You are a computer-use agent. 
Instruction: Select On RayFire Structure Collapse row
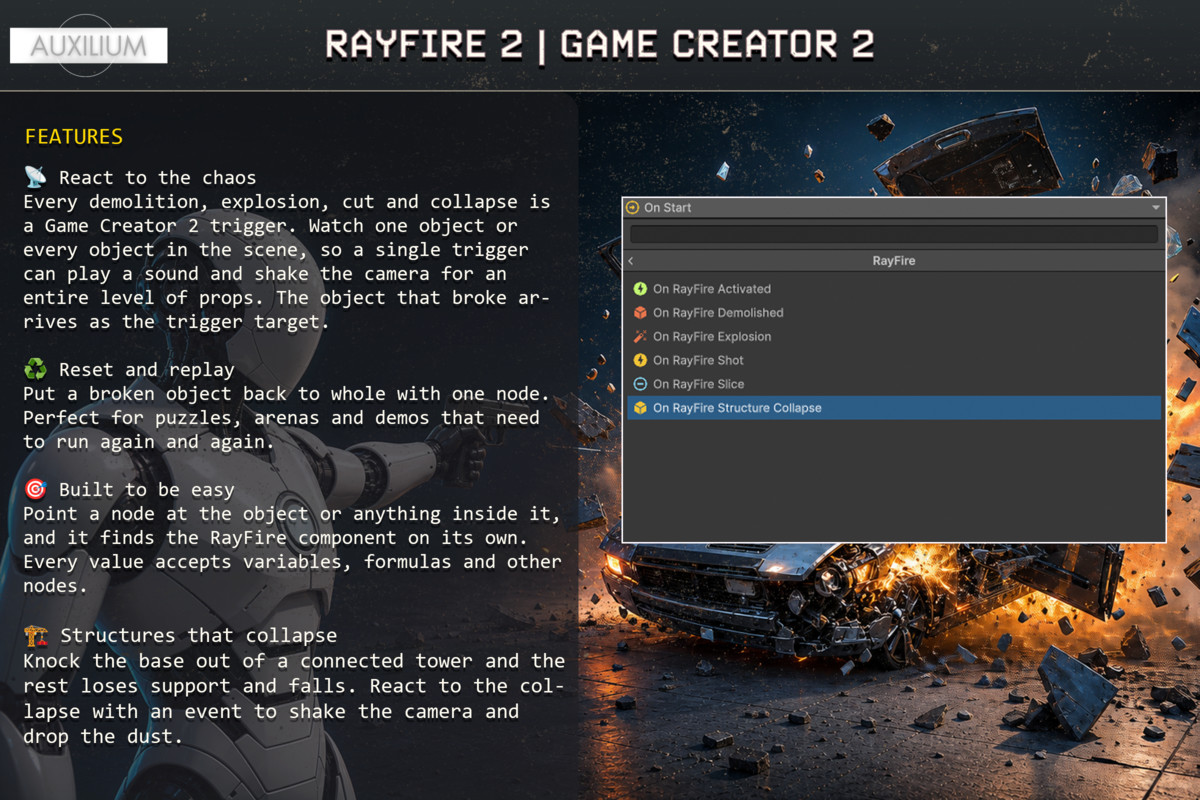click(894, 408)
